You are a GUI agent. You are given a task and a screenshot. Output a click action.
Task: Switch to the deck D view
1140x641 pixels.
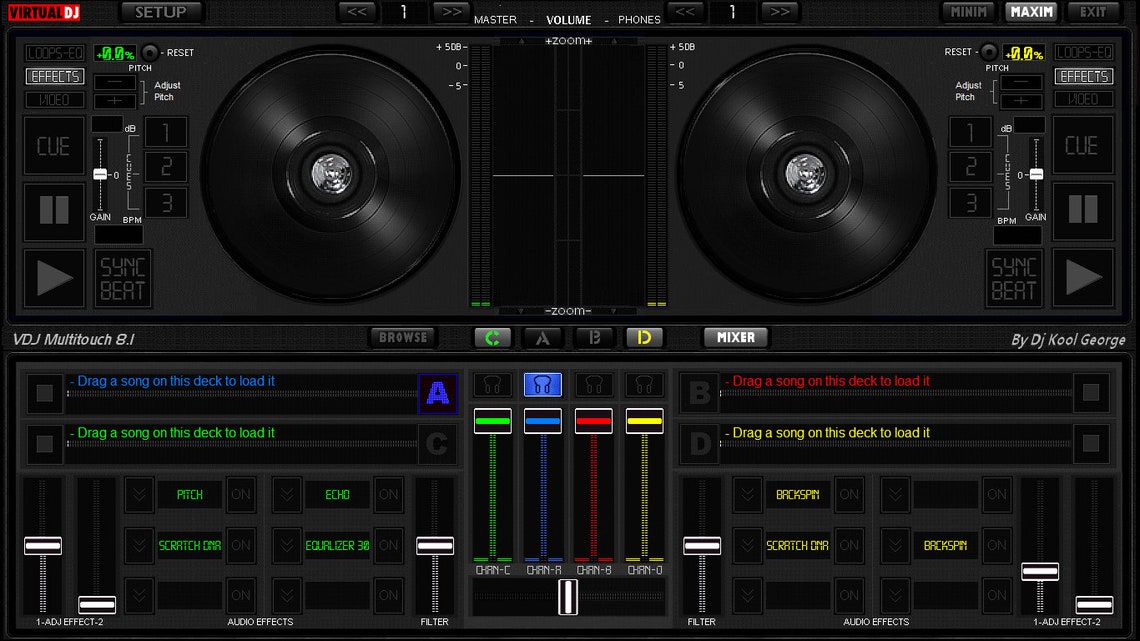(x=645, y=338)
